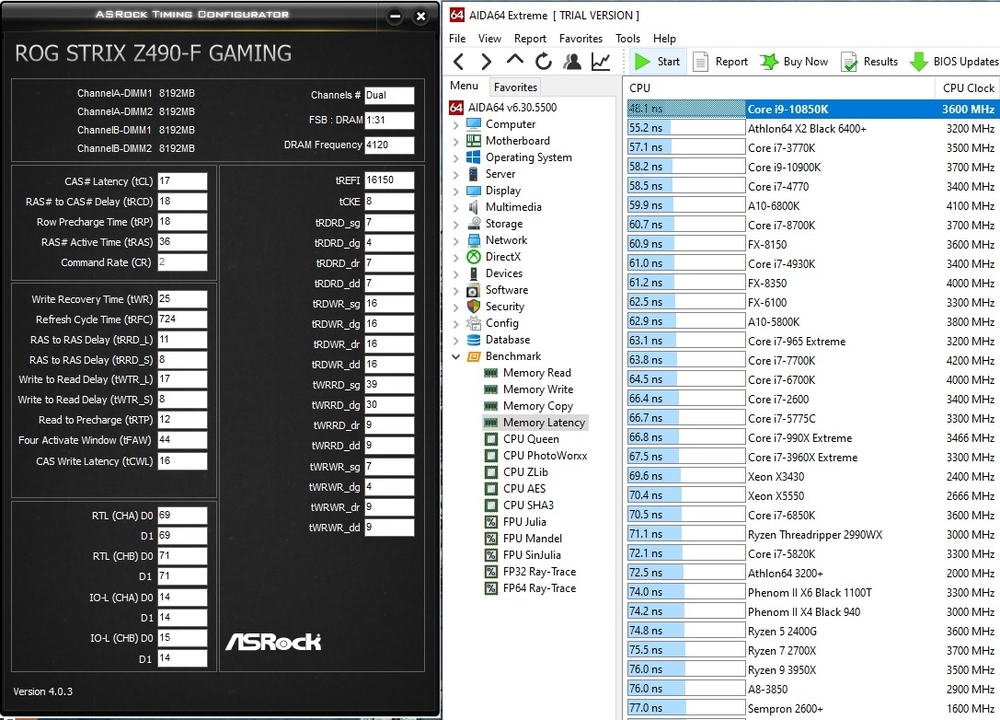Close the ASRock Timing Configurator window
Screen dimensions: 1000x720
421,17
